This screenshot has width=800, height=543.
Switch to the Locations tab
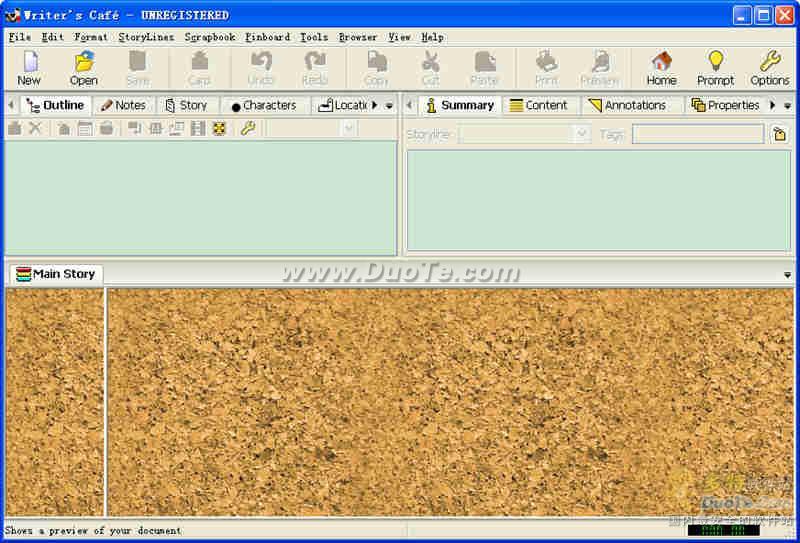342,106
